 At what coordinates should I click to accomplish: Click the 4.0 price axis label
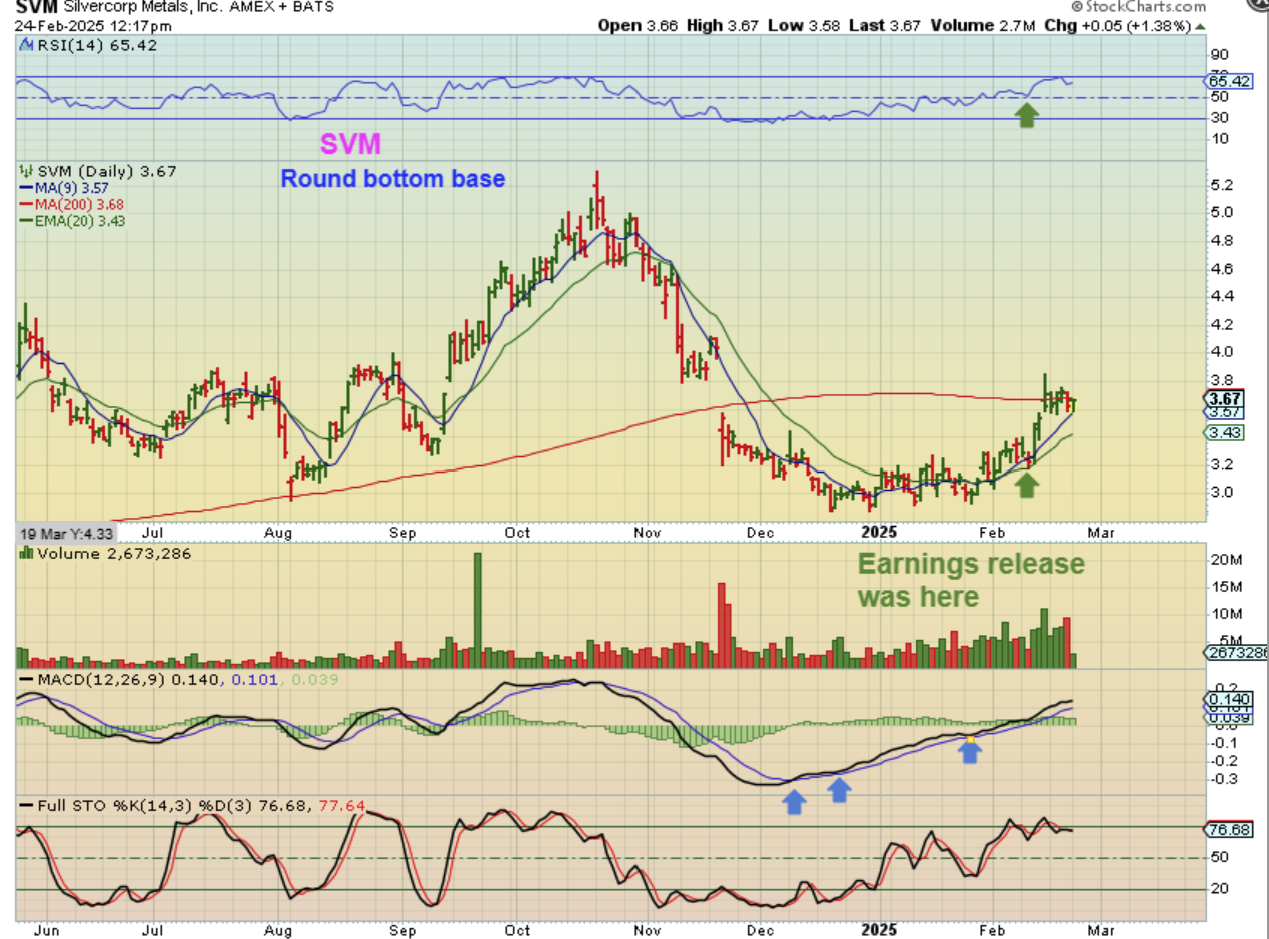click(1220, 352)
